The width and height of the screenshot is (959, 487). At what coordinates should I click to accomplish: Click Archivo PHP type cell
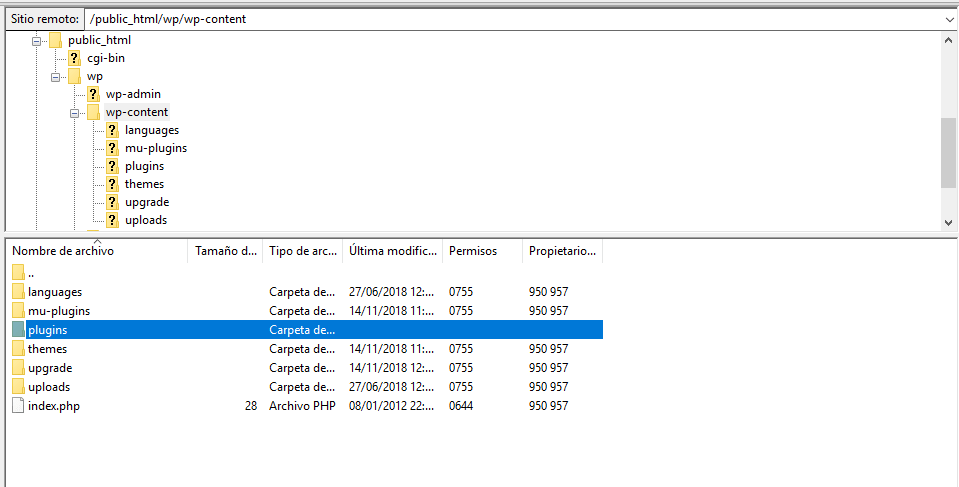[x=302, y=406]
